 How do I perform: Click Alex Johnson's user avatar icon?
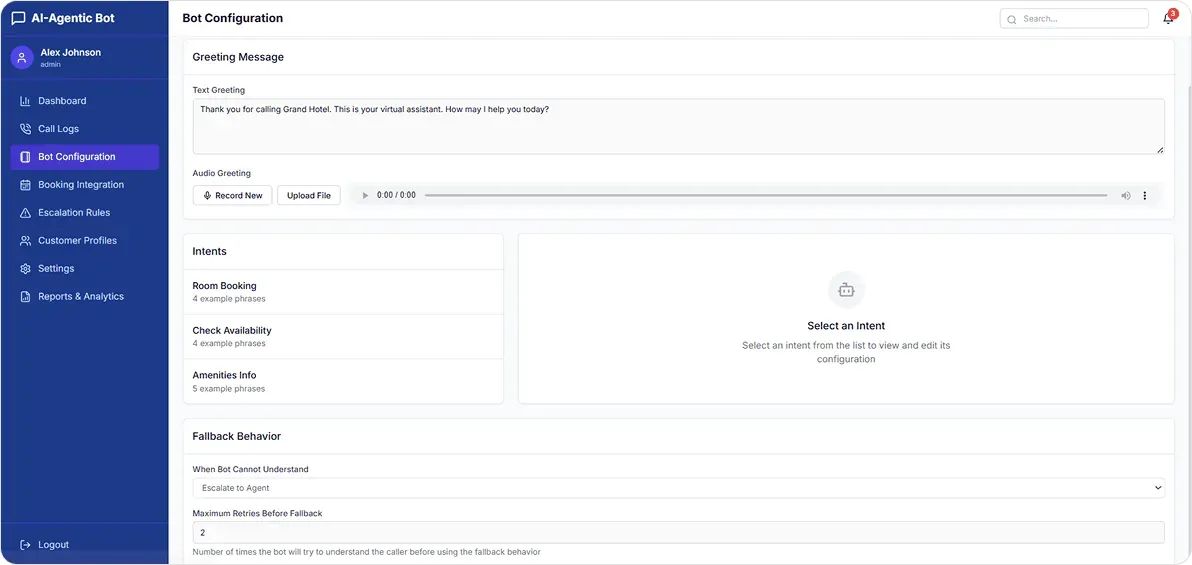point(22,58)
